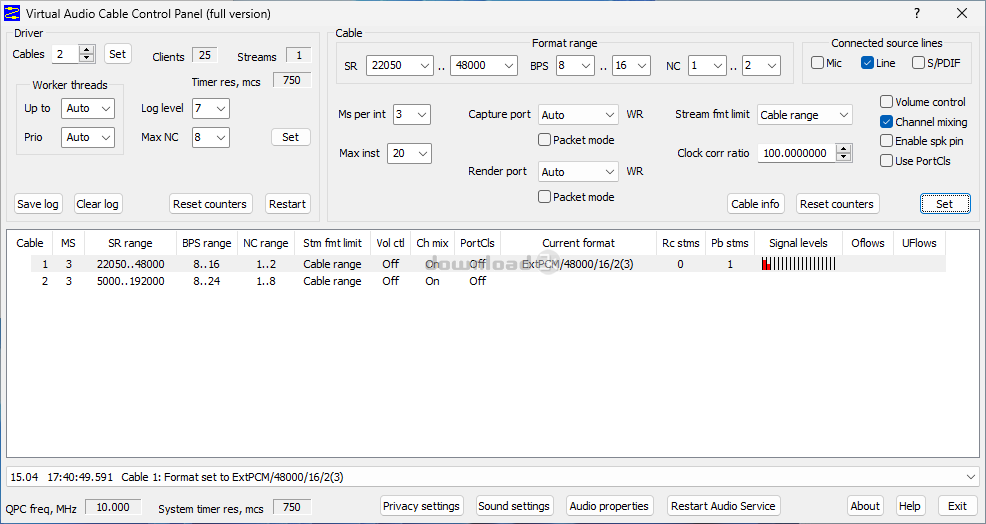The image size is (986, 524).
Task: Click the Stm fmt limit column header
Action: click(x=332, y=243)
